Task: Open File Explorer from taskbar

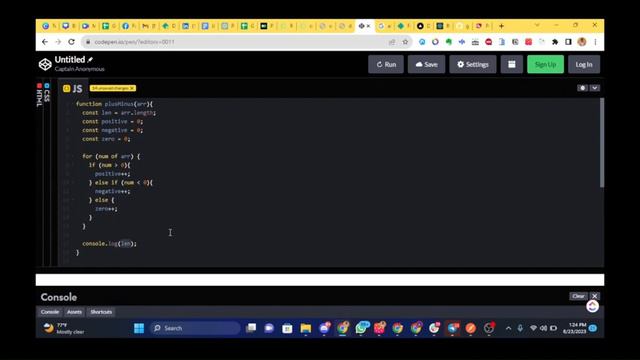Action: [305, 328]
